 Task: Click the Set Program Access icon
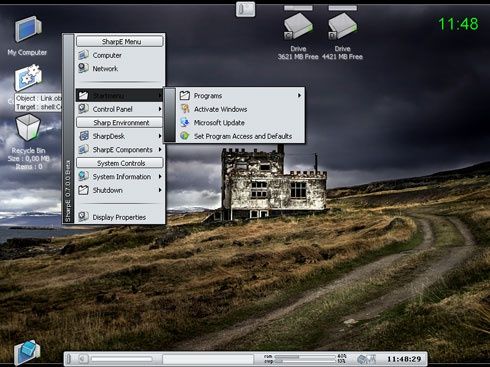[185, 136]
